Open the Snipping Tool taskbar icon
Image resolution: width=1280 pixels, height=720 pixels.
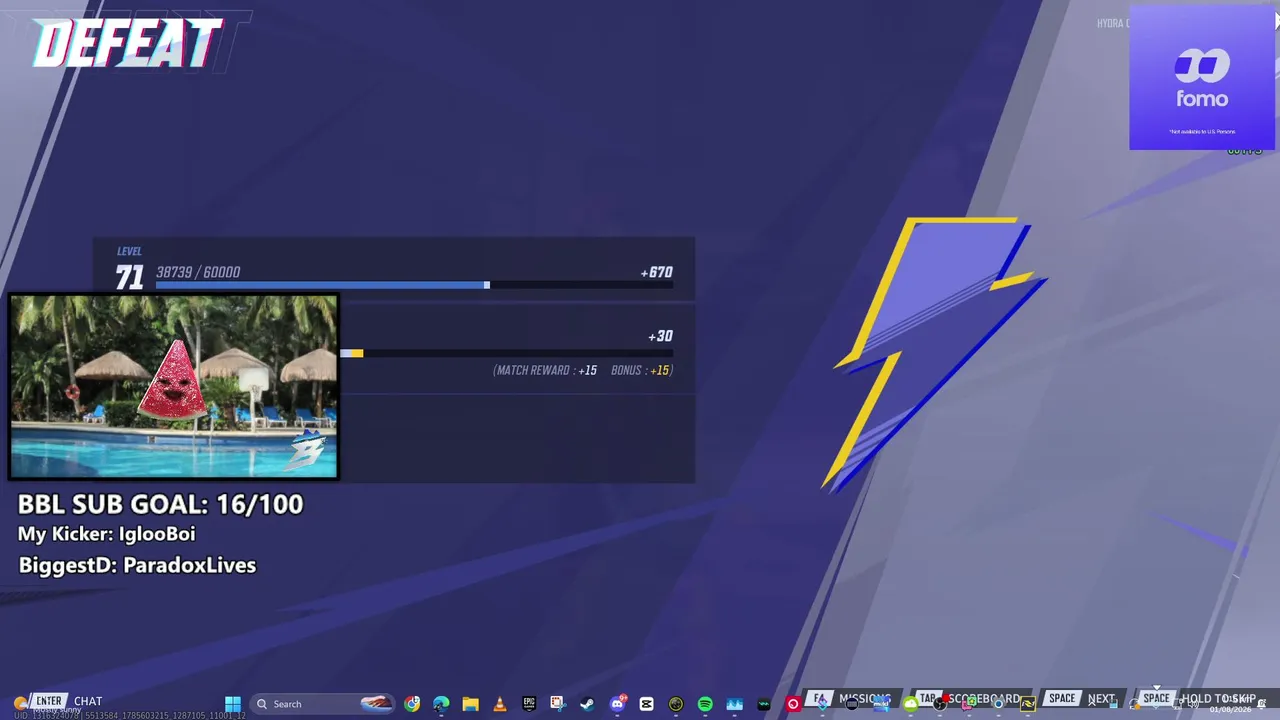click(557, 704)
